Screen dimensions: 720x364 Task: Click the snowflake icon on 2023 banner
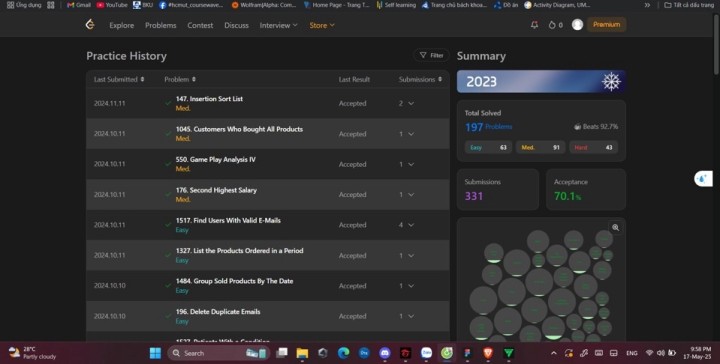611,82
